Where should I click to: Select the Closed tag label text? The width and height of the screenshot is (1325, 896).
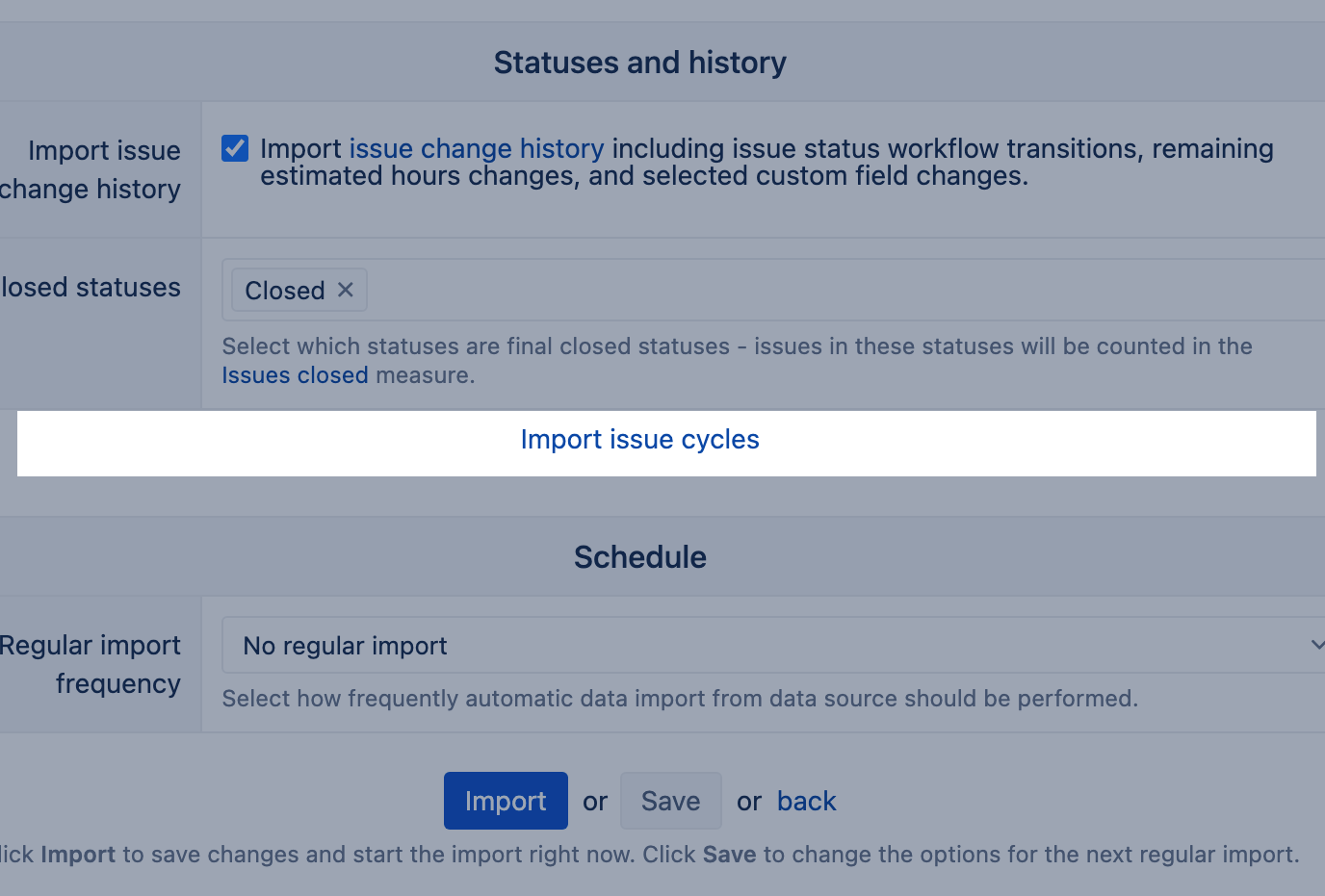284,291
